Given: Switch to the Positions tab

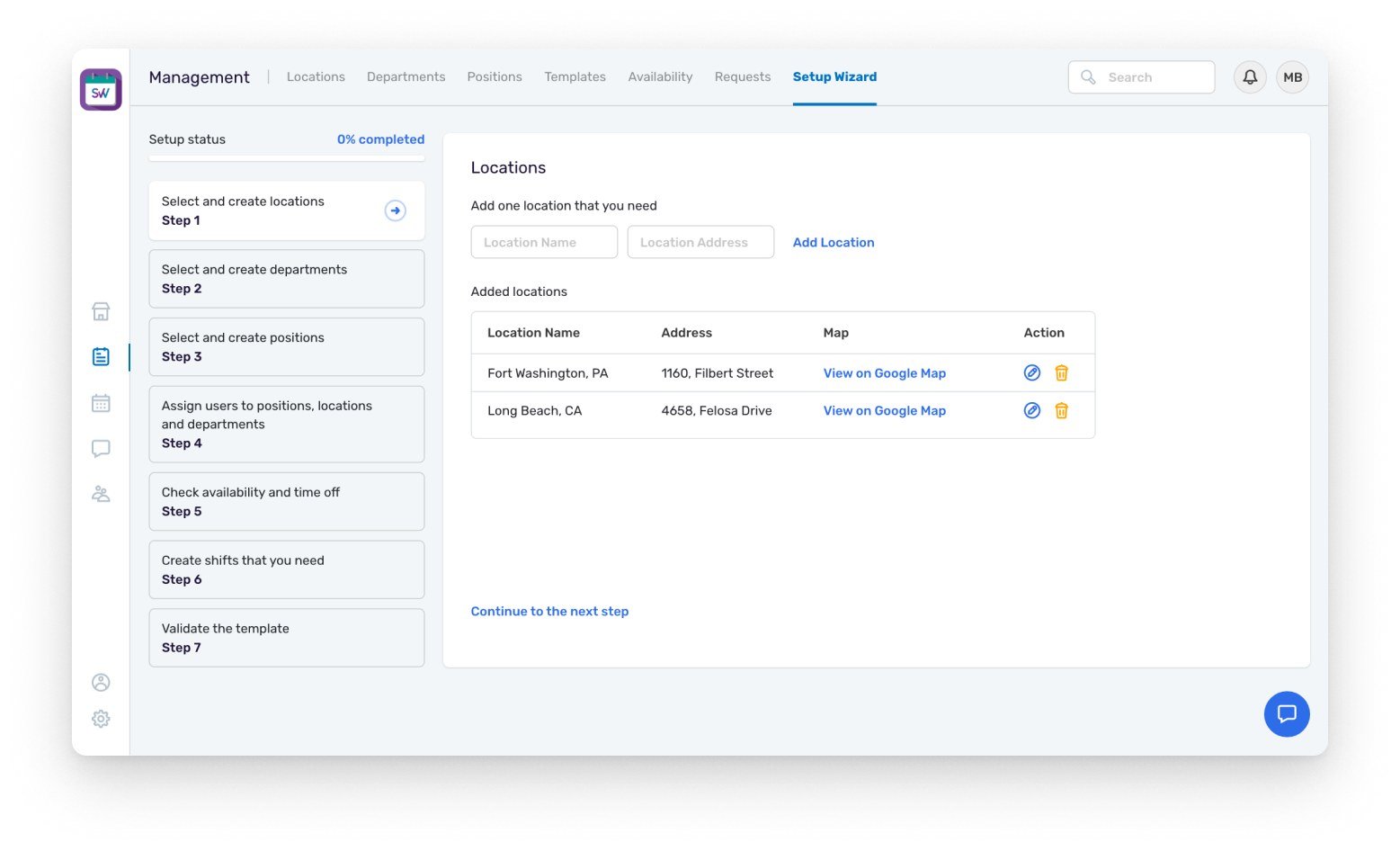Looking at the screenshot, I should tap(495, 77).
